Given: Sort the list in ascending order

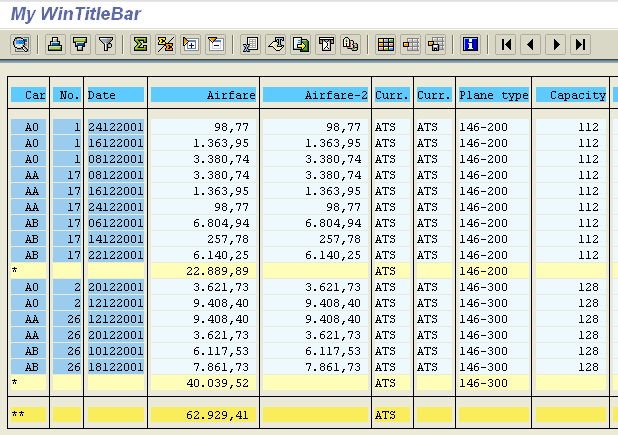Looking at the screenshot, I should [x=56, y=44].
